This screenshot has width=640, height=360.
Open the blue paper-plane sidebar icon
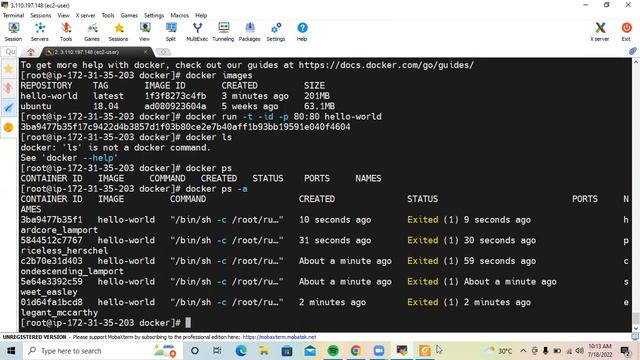coord(9,108)
